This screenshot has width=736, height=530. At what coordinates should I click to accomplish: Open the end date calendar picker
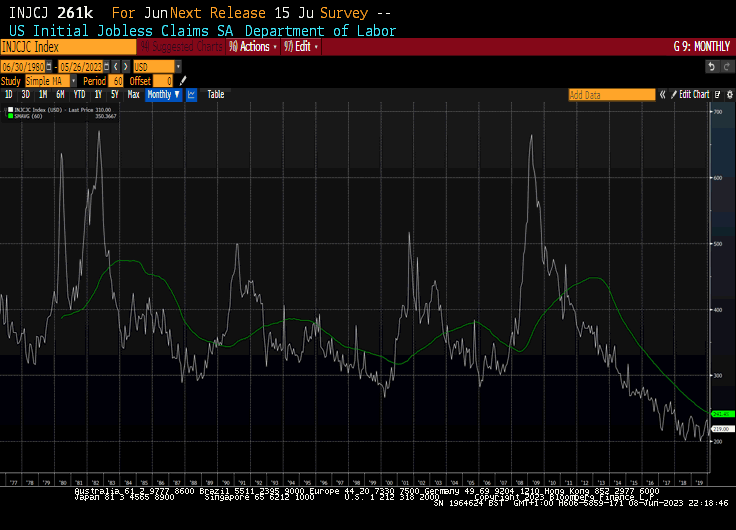[x=105, y=66]
